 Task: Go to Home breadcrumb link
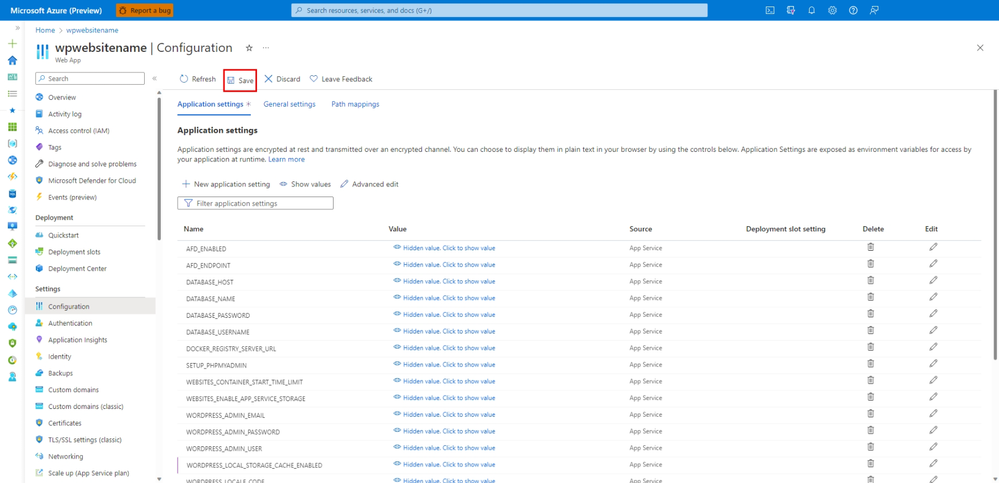[x=45, y=30]
